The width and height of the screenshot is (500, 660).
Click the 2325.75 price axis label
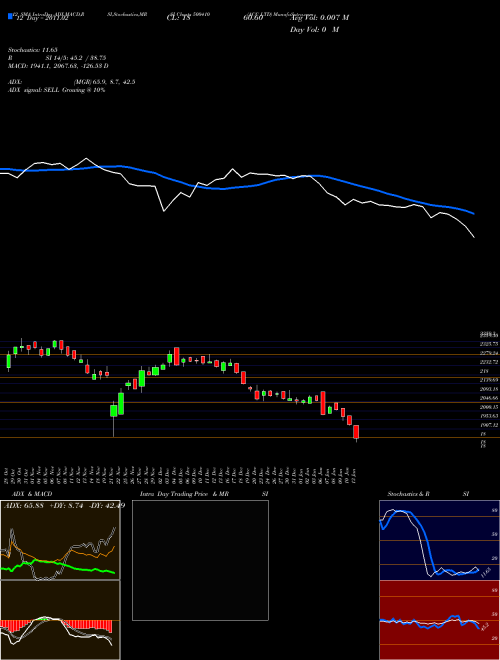tap(489, 344)
